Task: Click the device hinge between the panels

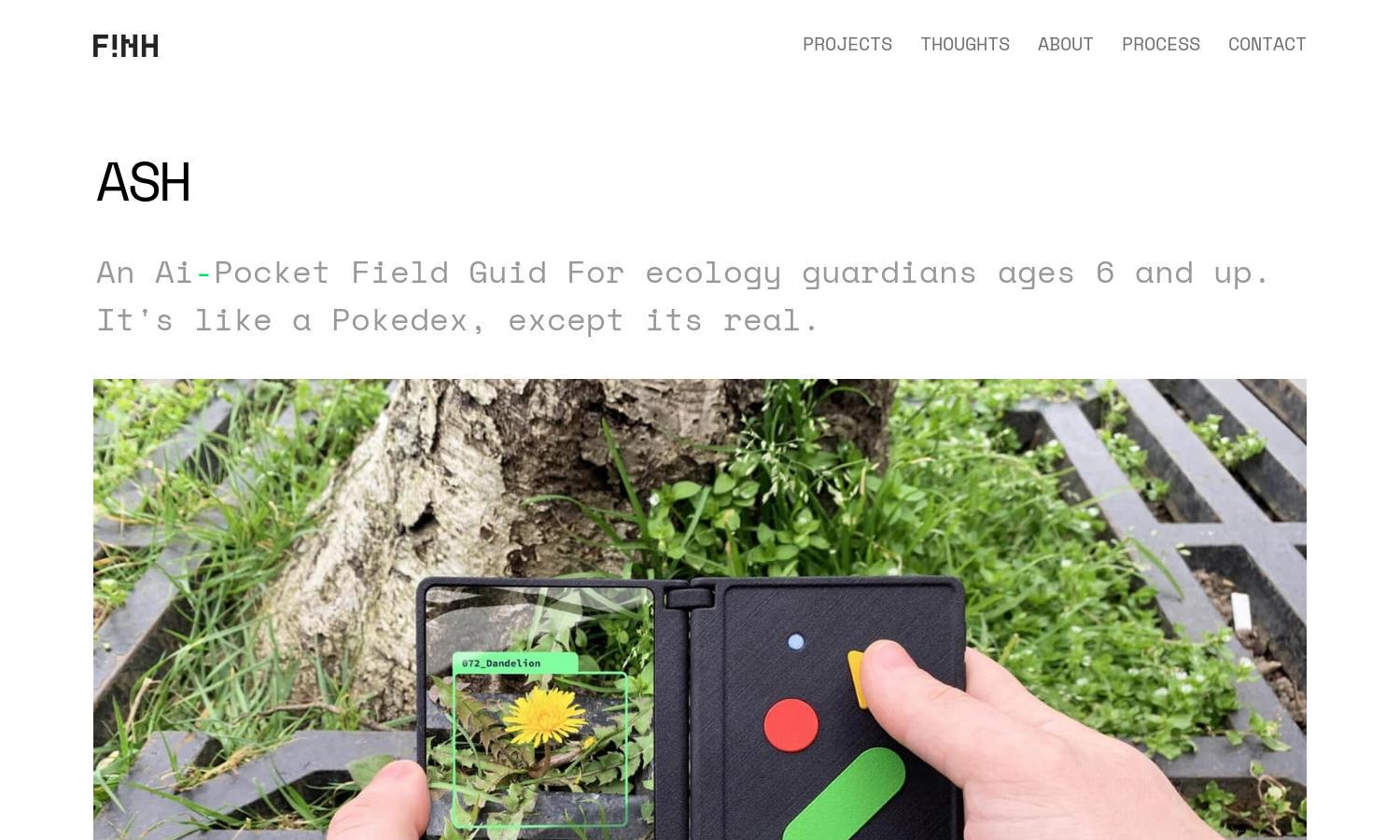Action: click(x=690, y=709)
